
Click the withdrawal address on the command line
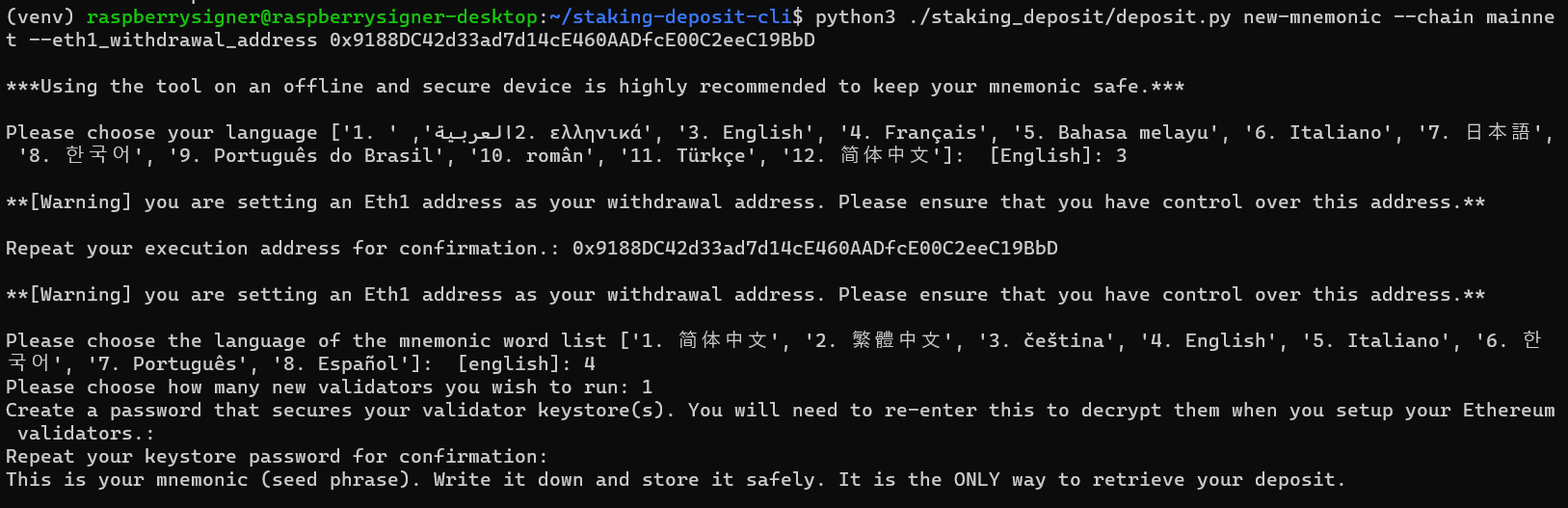click(572, 40)
